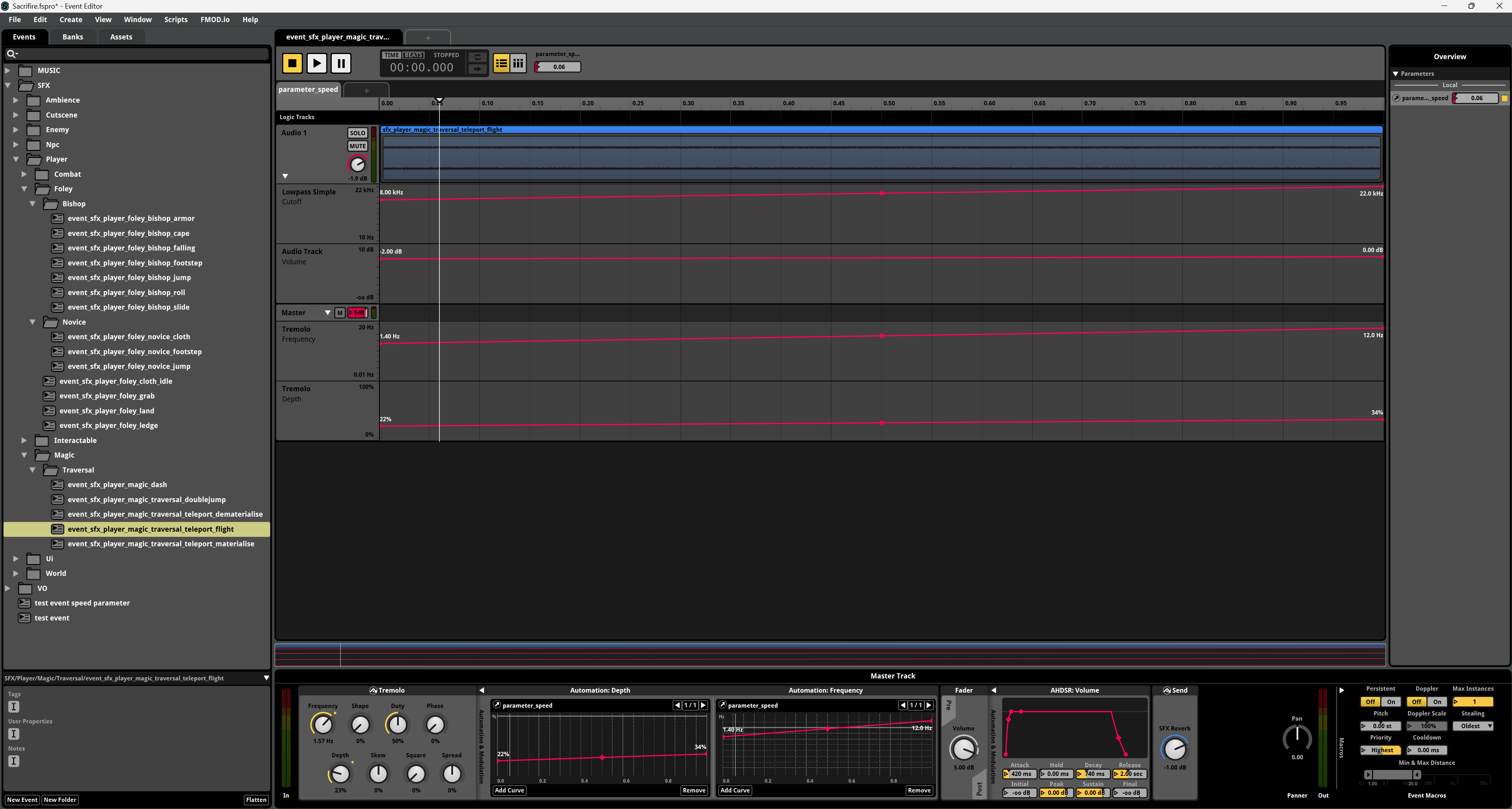The height and width of the screenshot is (809, 1512).
Task: Click the list view layout icon
Action: click(x=501, y=64)
